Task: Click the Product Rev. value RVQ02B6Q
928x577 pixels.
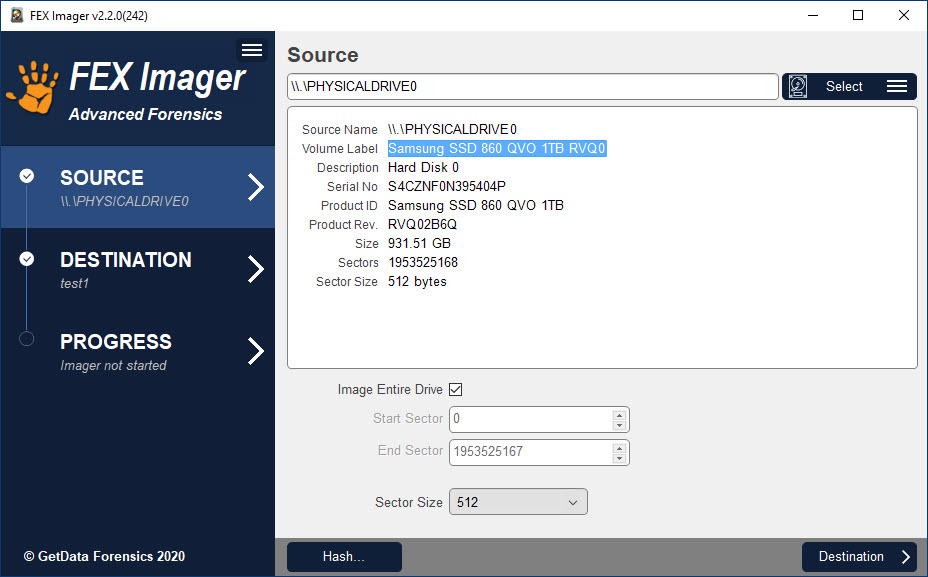Action: [x=423, y=224]
